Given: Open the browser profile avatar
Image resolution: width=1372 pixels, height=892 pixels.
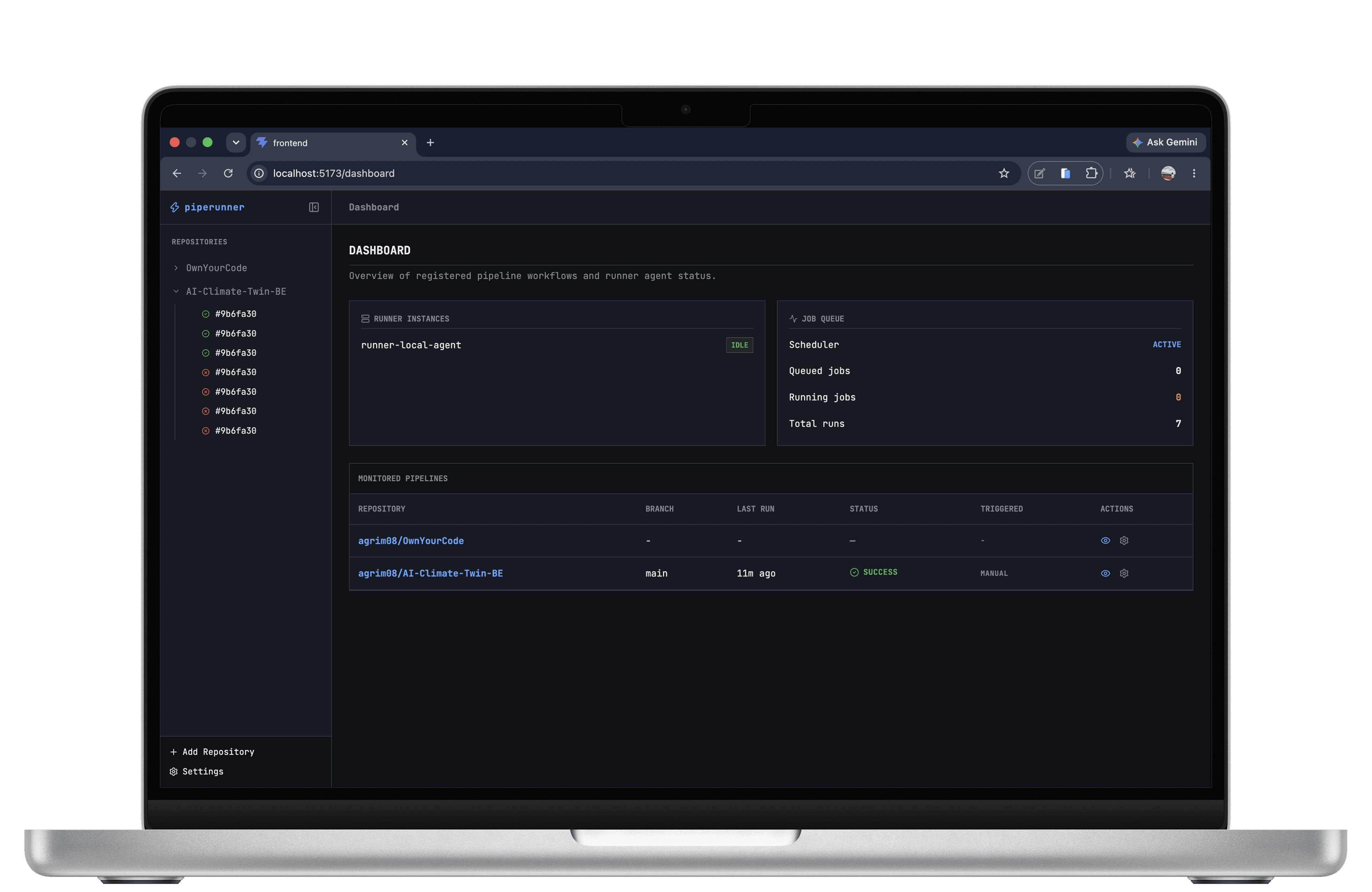Looking at the screenshot, I should point(1168,174).
